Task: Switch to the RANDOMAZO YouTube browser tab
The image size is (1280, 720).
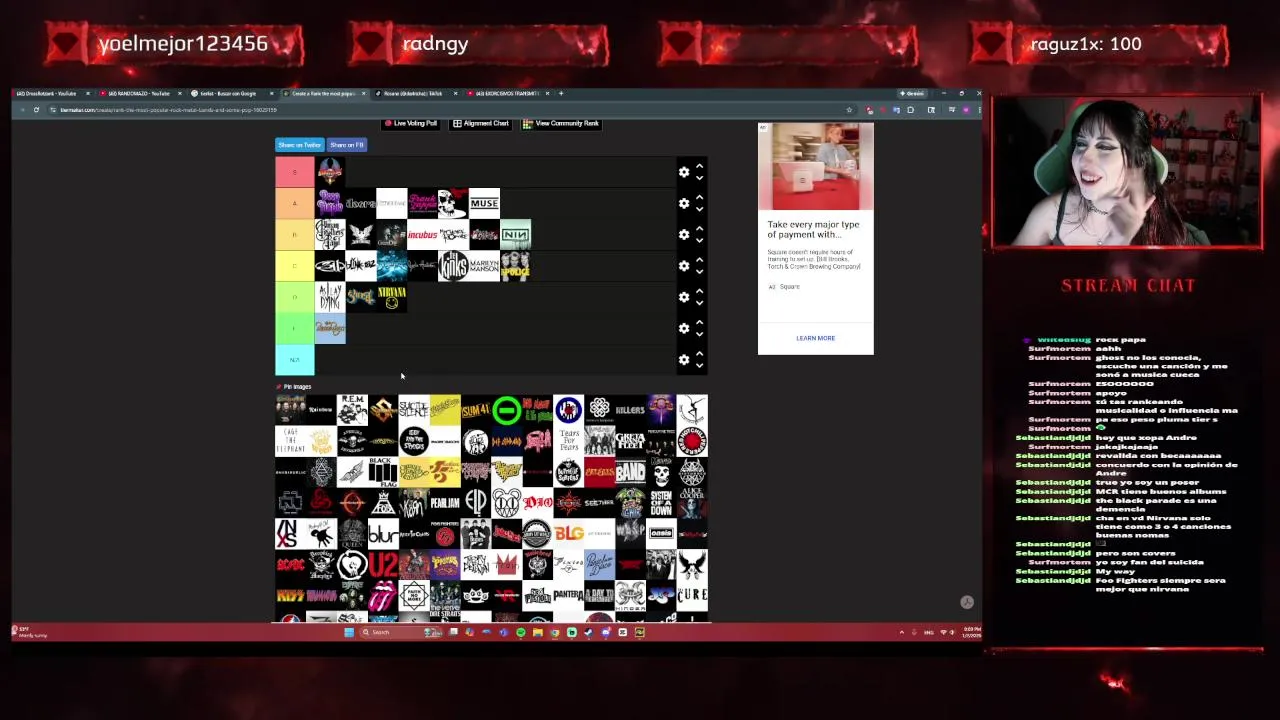Action: click(x=138, y=94)
